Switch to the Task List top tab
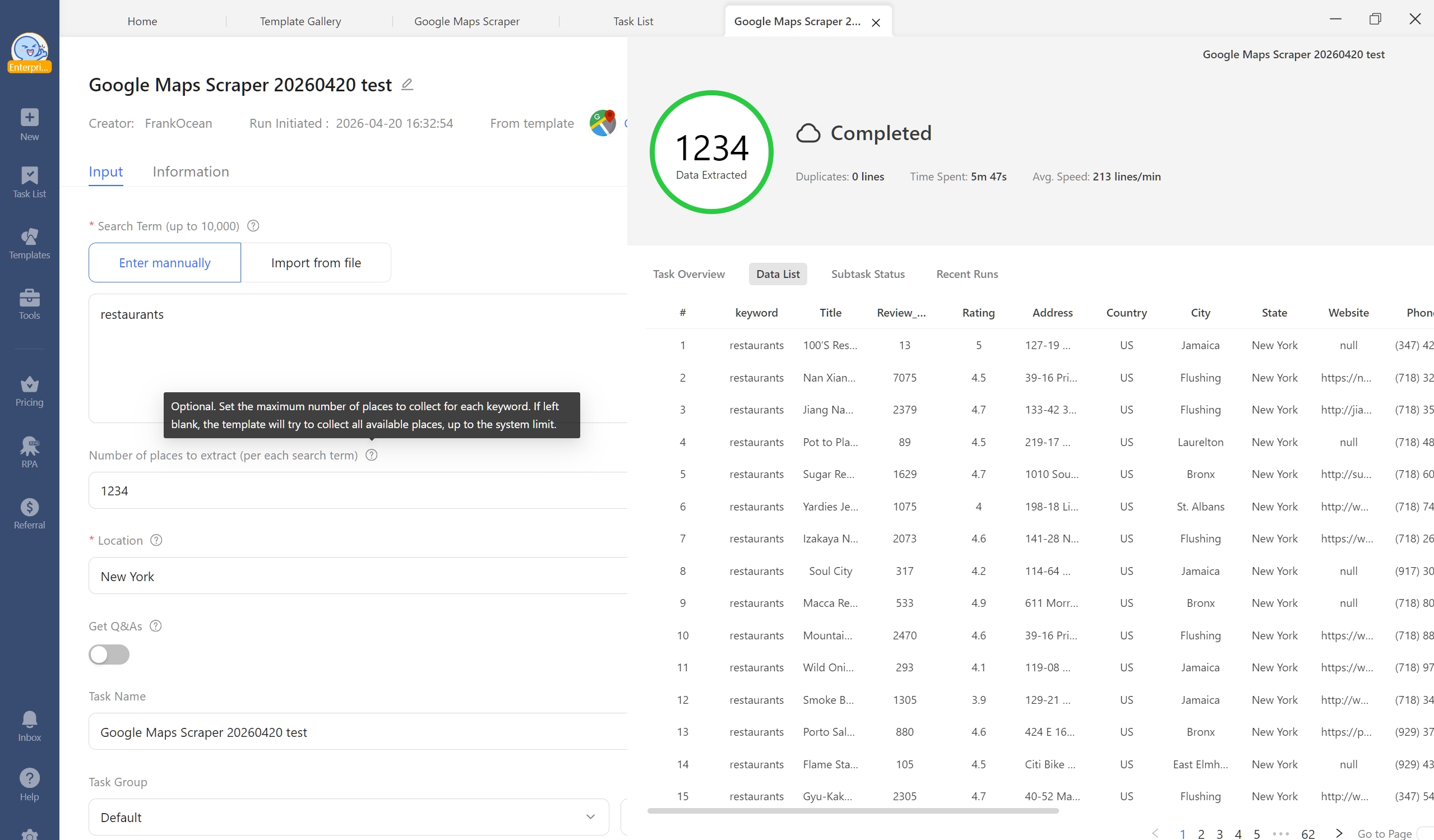This screenshot has height=840, width=1434. click(x=633, y=21)
